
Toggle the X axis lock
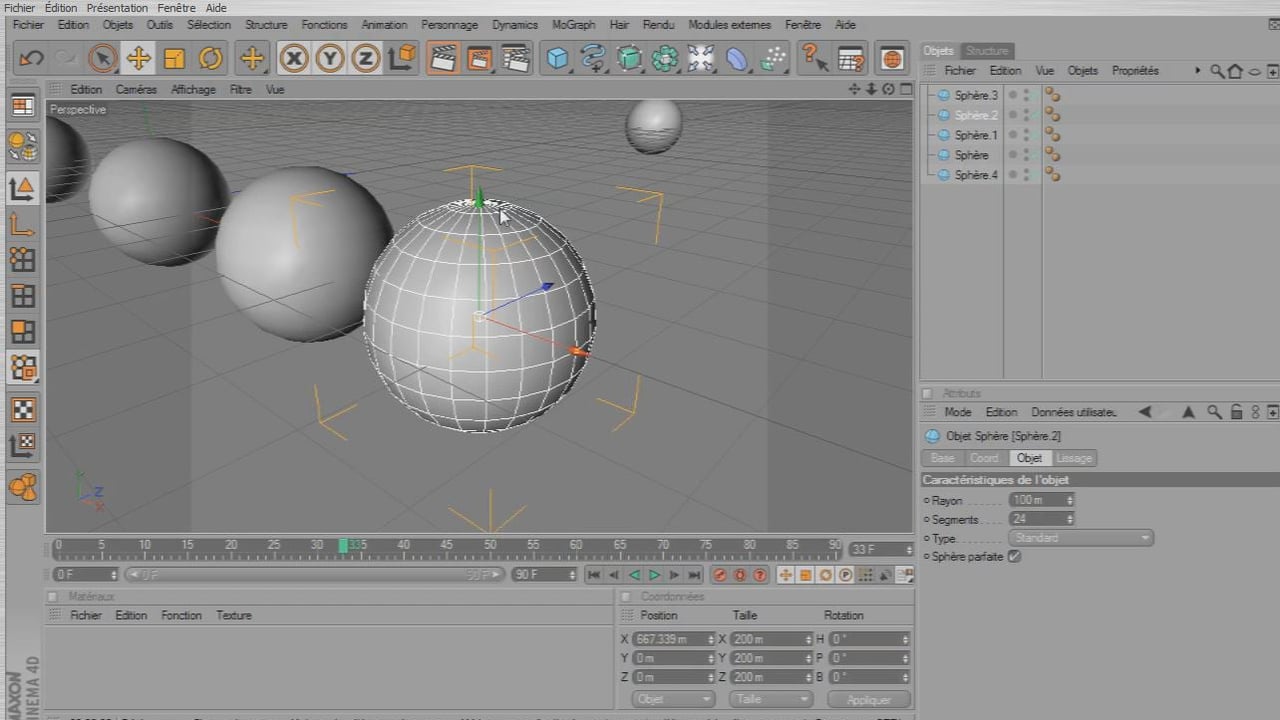(x=293, y=59)
